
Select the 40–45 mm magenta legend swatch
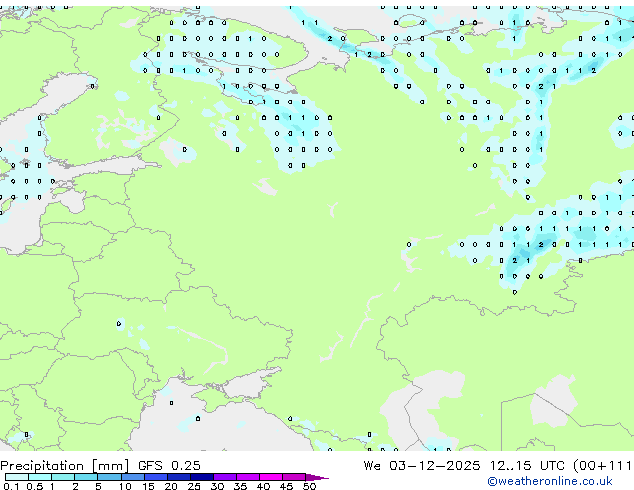point(271,477)
